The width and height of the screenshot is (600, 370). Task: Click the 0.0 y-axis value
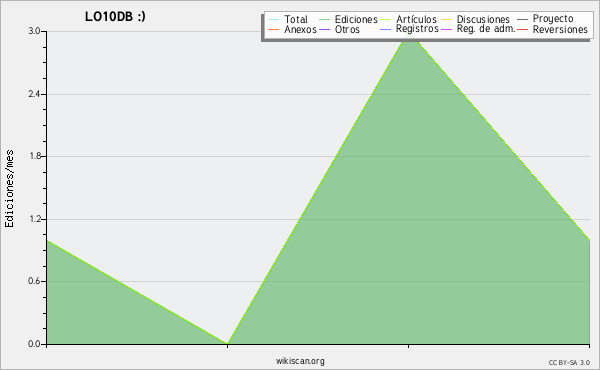[34, 344]
